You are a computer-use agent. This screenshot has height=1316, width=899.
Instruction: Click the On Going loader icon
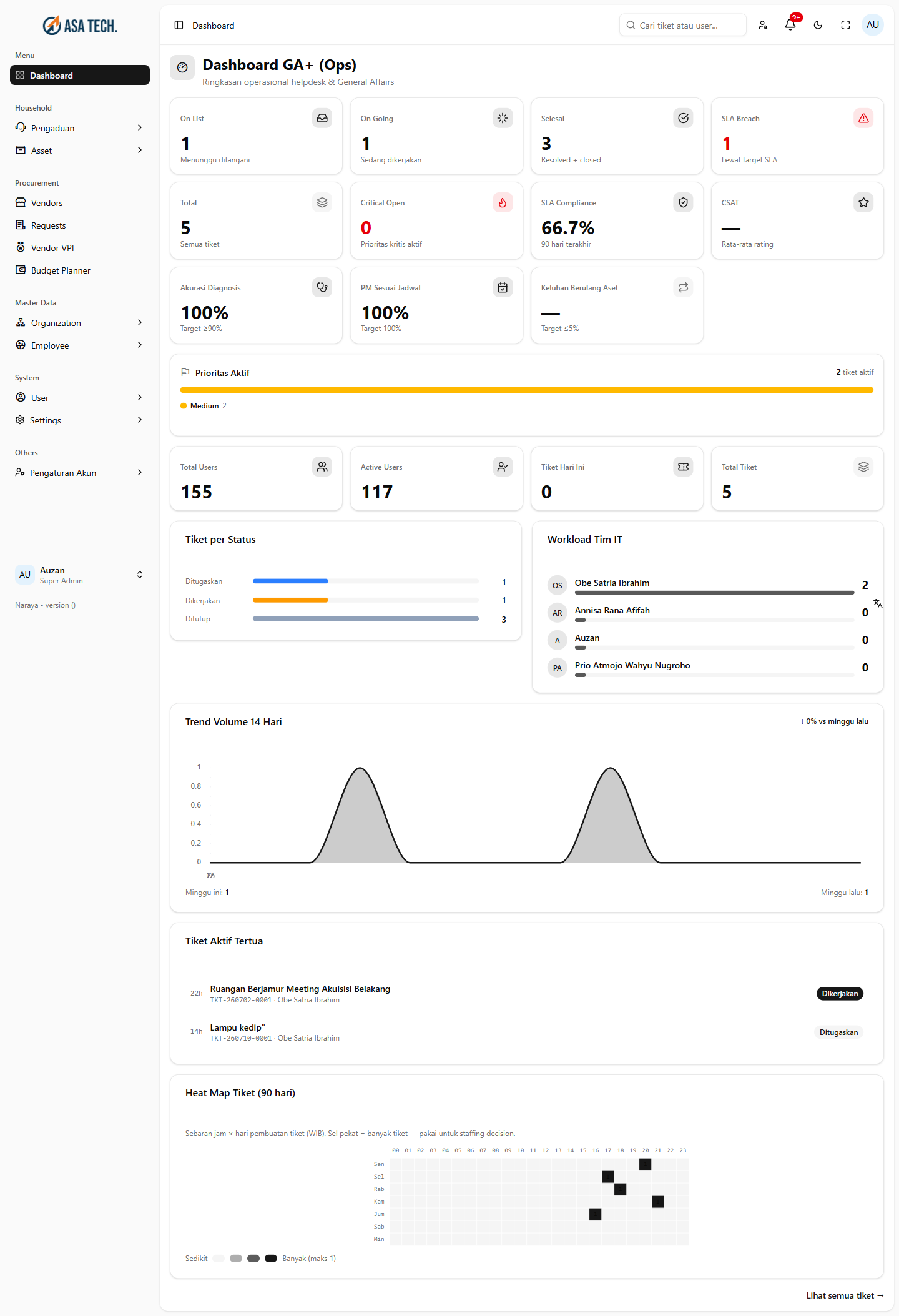pyautogui.click(x=503, y=118)
